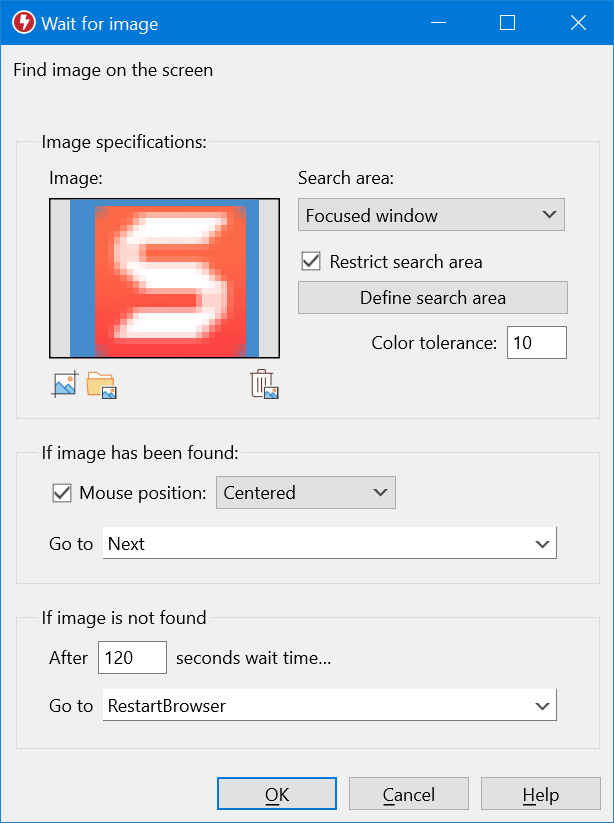Expand the Go to RestartBrowser dropdown

[330, 705]
